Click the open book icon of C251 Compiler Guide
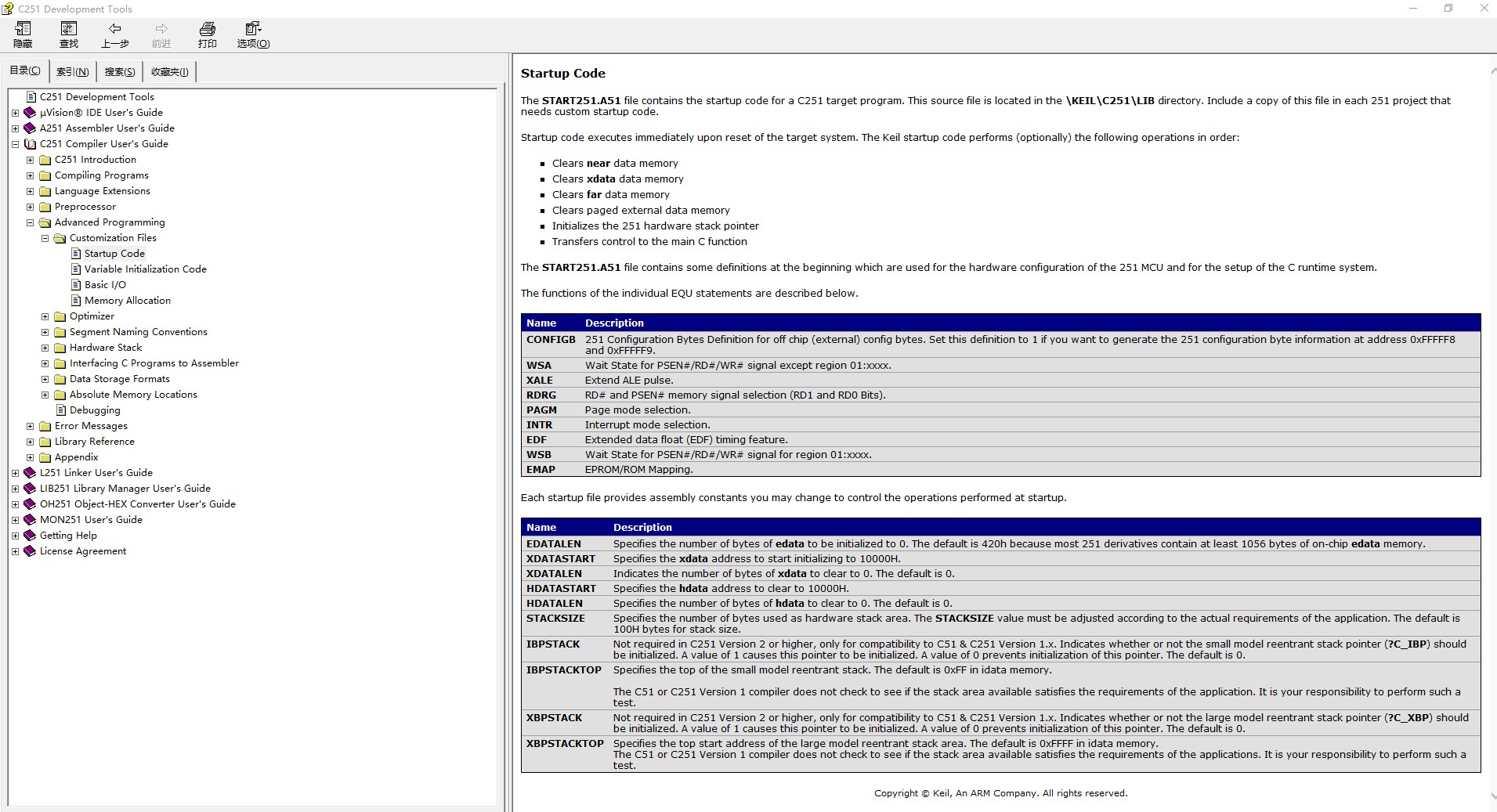This screenshot has height=812, width=1497. [x=31, y=144]
